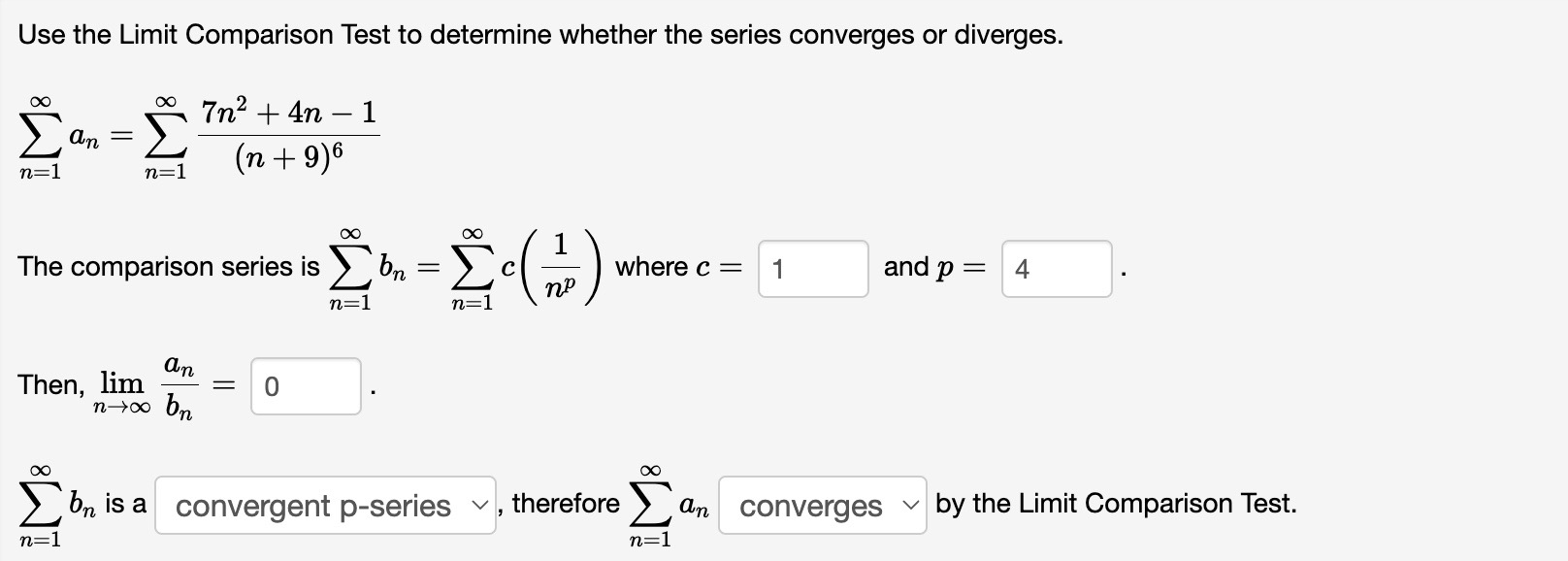Click the convergent p-series selection
The image size is (1568, 561).
[x=310, y=505]
